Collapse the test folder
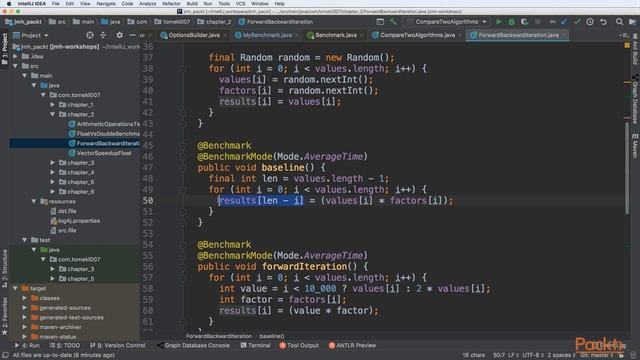640x360 pixels. coord(24,240)
